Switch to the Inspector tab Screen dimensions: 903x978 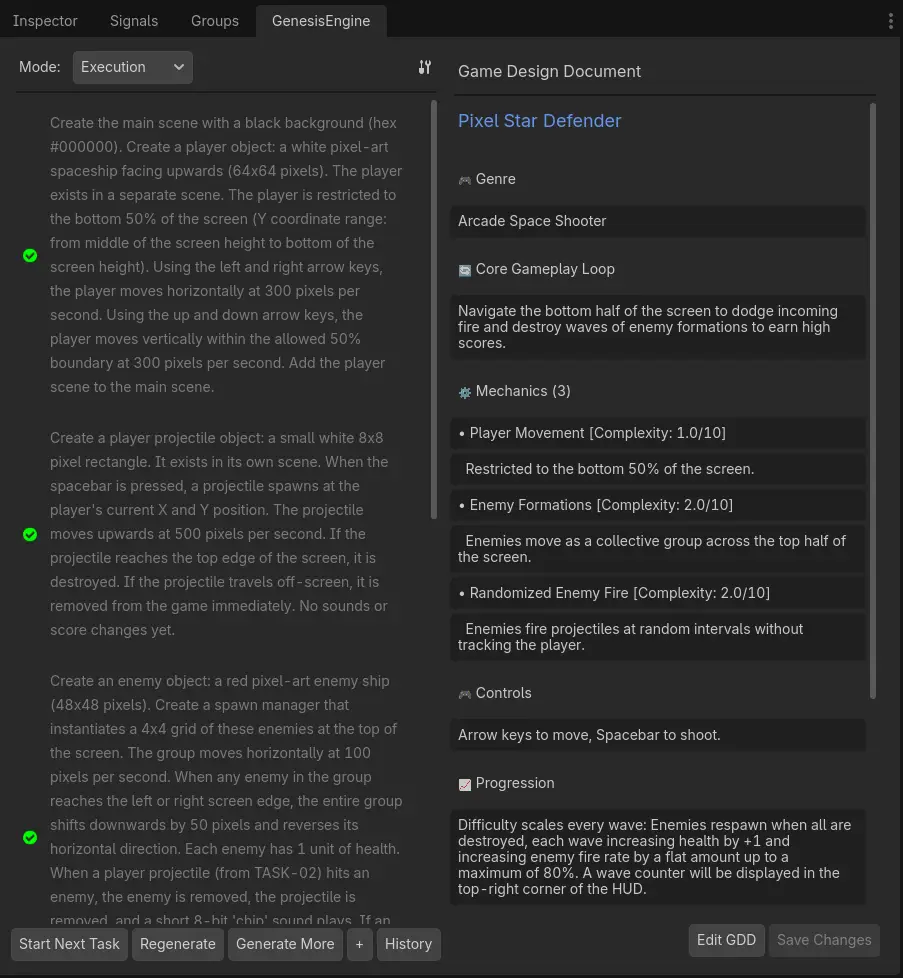coord(45,20)
